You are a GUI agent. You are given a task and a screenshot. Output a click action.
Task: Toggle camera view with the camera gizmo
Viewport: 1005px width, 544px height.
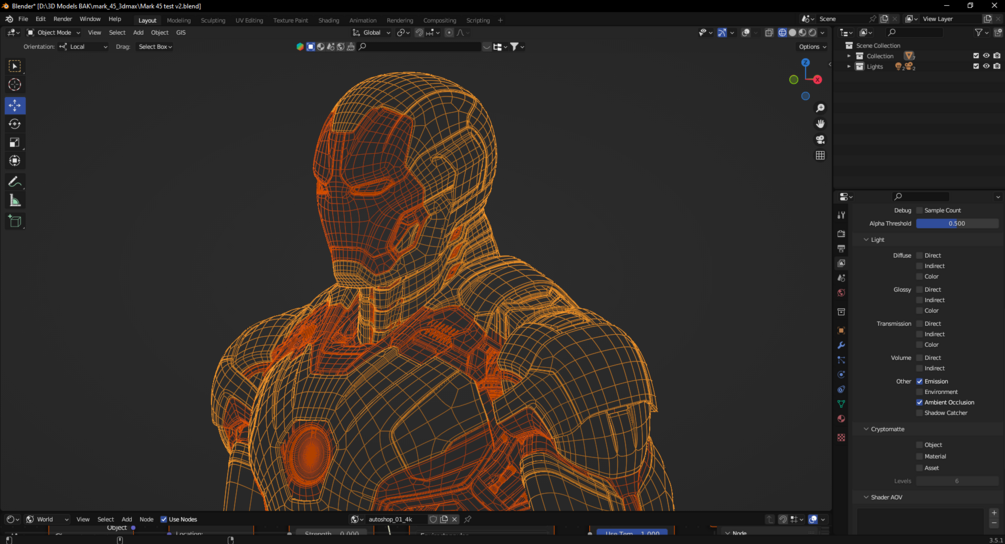pyautogui.click(x=820, y=140)
